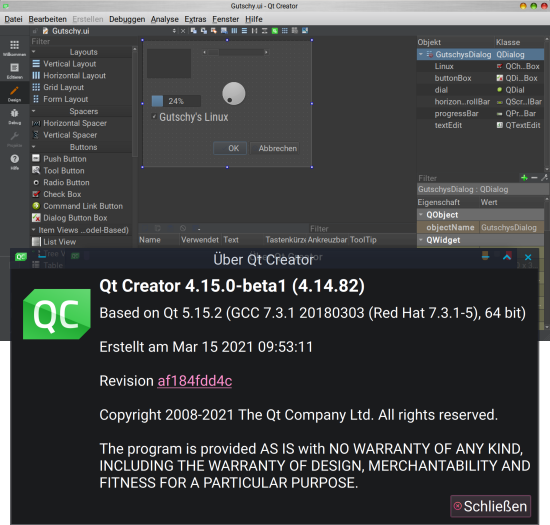Collapse the QWidget property group

tap(421, 240)
